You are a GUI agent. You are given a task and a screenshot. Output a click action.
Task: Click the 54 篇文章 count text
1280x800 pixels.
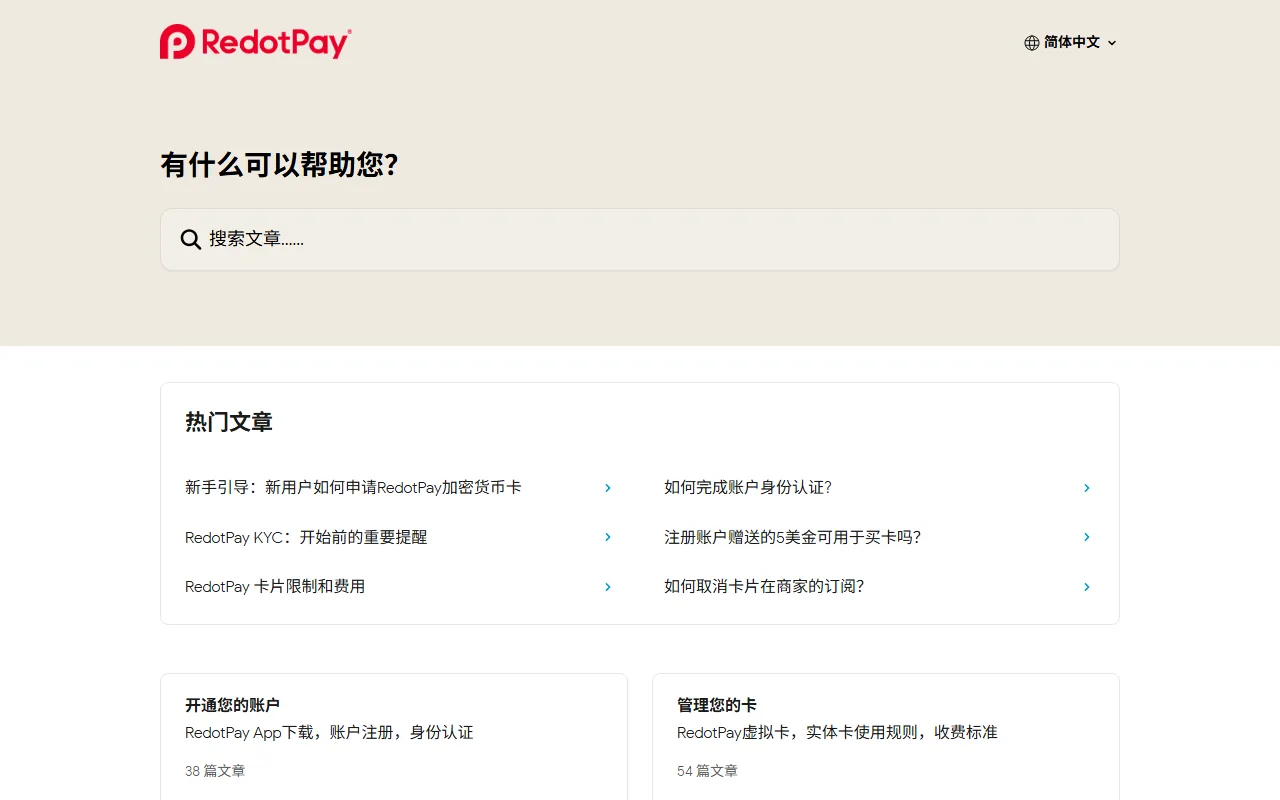point(707,771)
